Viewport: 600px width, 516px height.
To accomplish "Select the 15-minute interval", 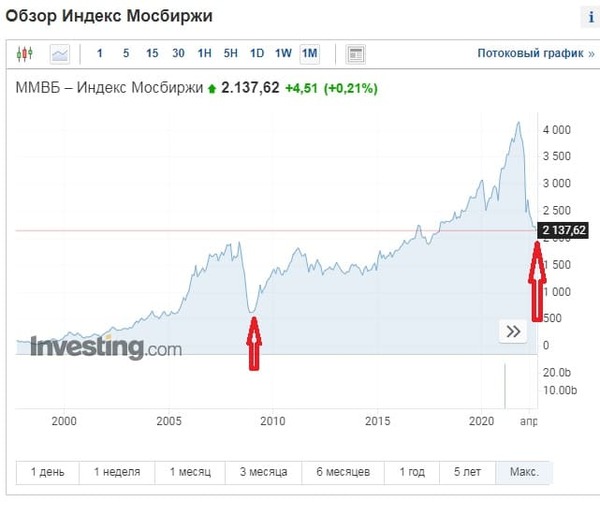I will pyautogui.click(x=151, y=53).
